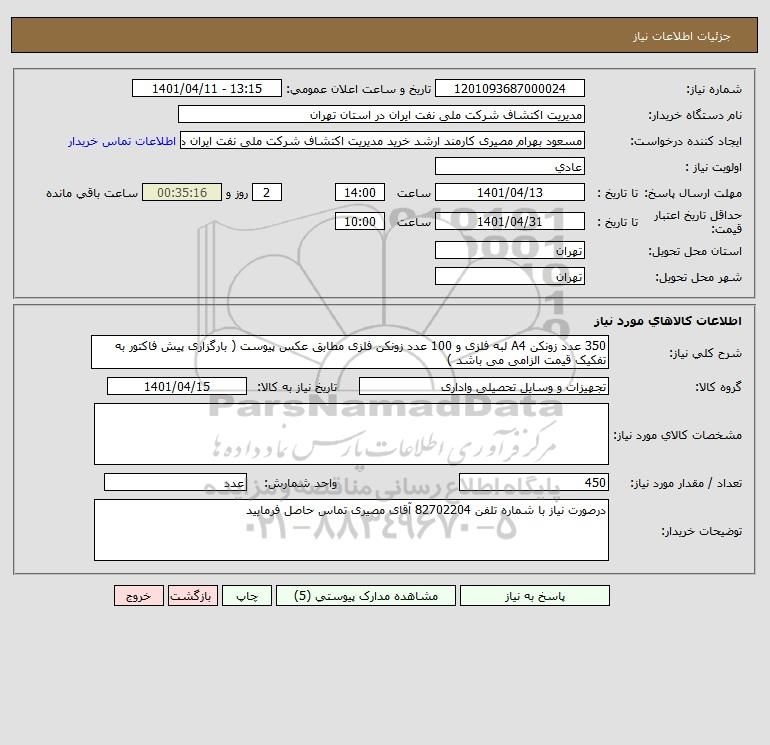
Task: Select the need number field 1201093687000024
Action: [510, 88]
